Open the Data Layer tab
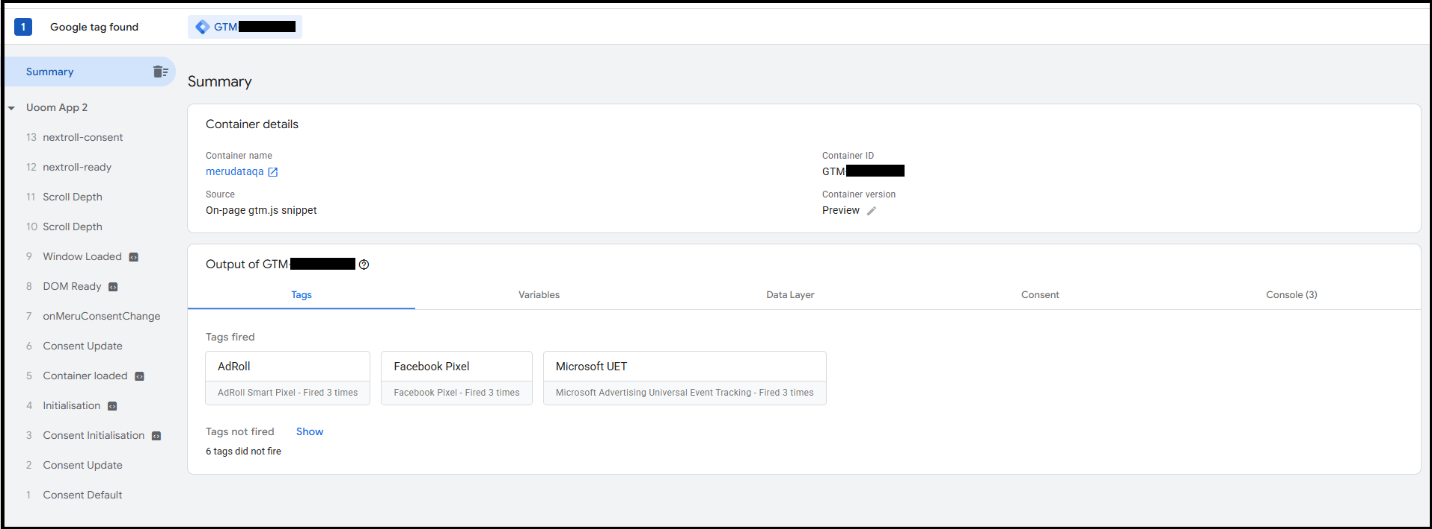The width and height of the screenshot is (1432, 529). (x=790, y=295)
